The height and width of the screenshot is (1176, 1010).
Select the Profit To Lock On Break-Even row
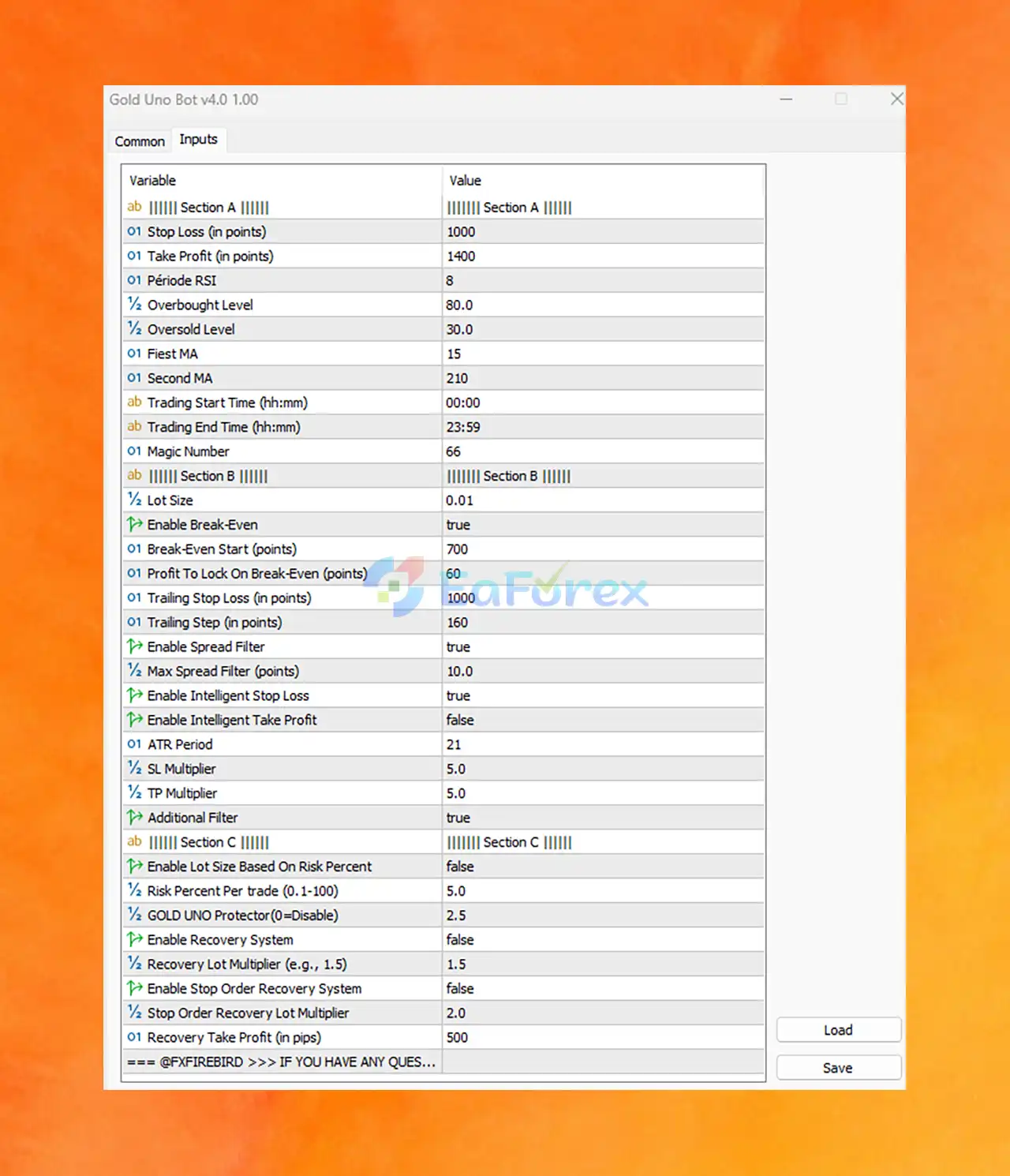(x=443, y=574)
